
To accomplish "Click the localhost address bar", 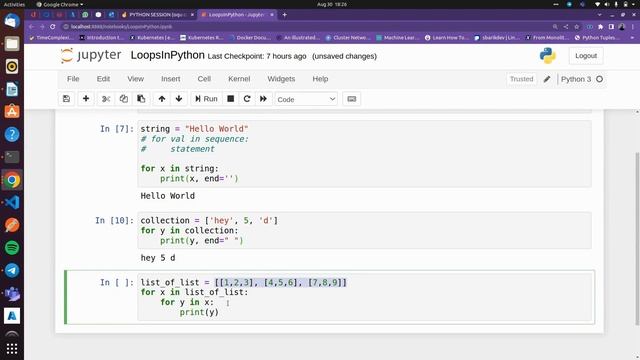I will (306, 27).
